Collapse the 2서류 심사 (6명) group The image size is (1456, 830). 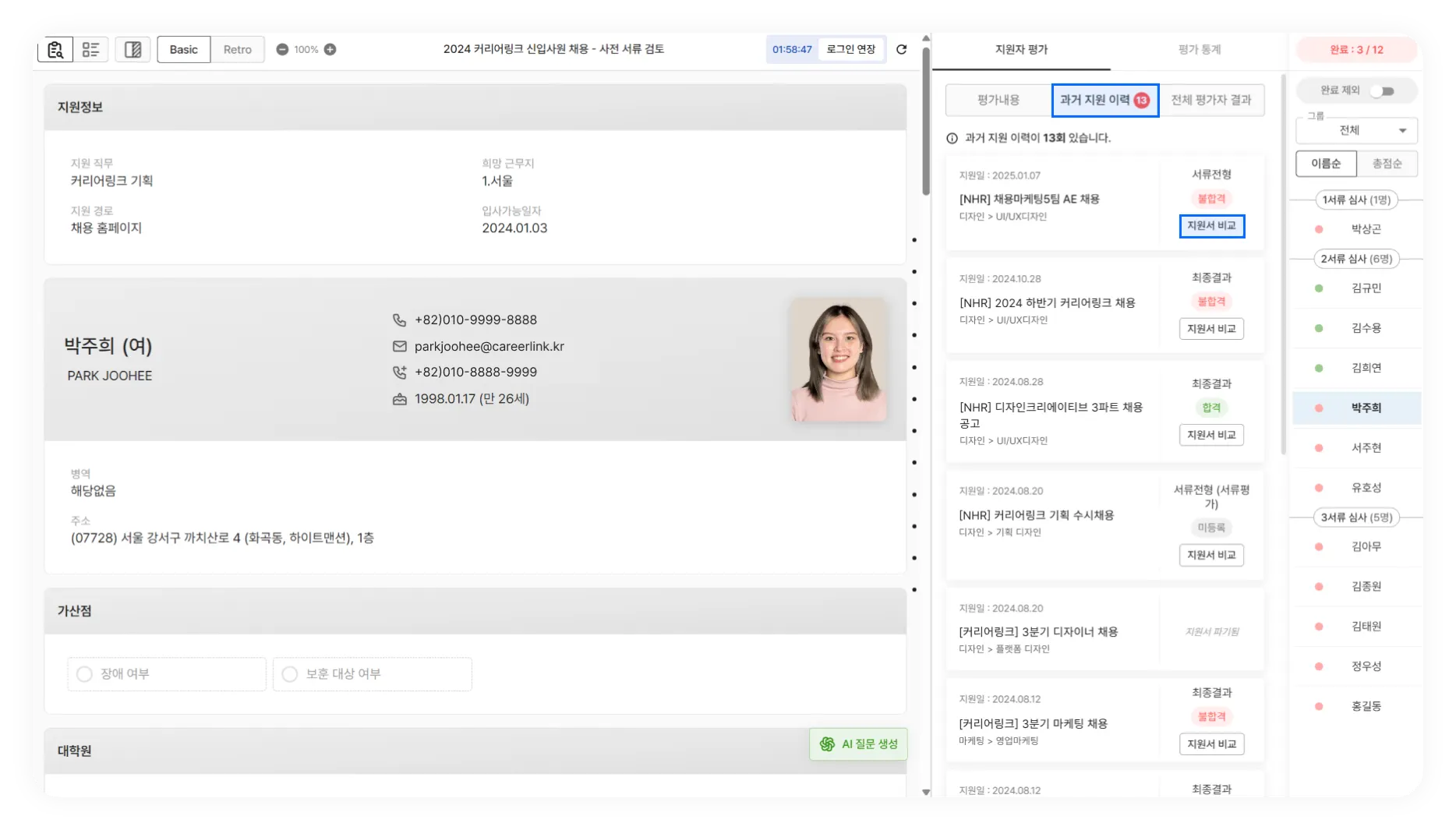coord(1356,259)
